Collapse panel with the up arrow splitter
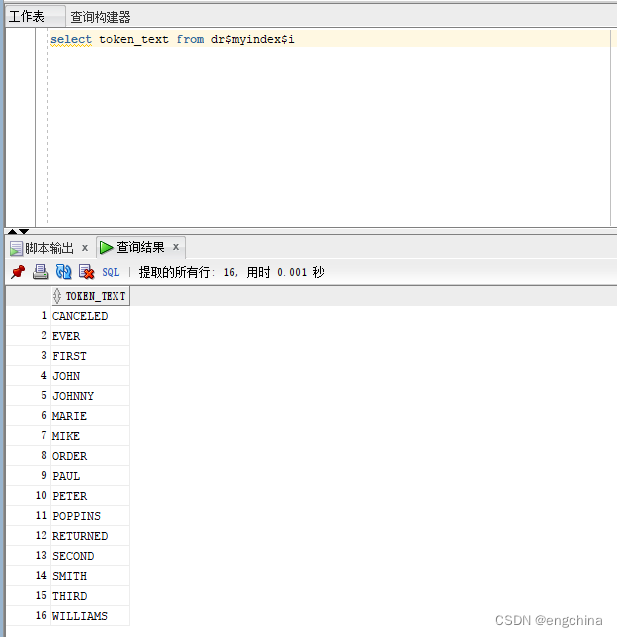Screen dimensions: 617x637 click(x=13, y=232)
